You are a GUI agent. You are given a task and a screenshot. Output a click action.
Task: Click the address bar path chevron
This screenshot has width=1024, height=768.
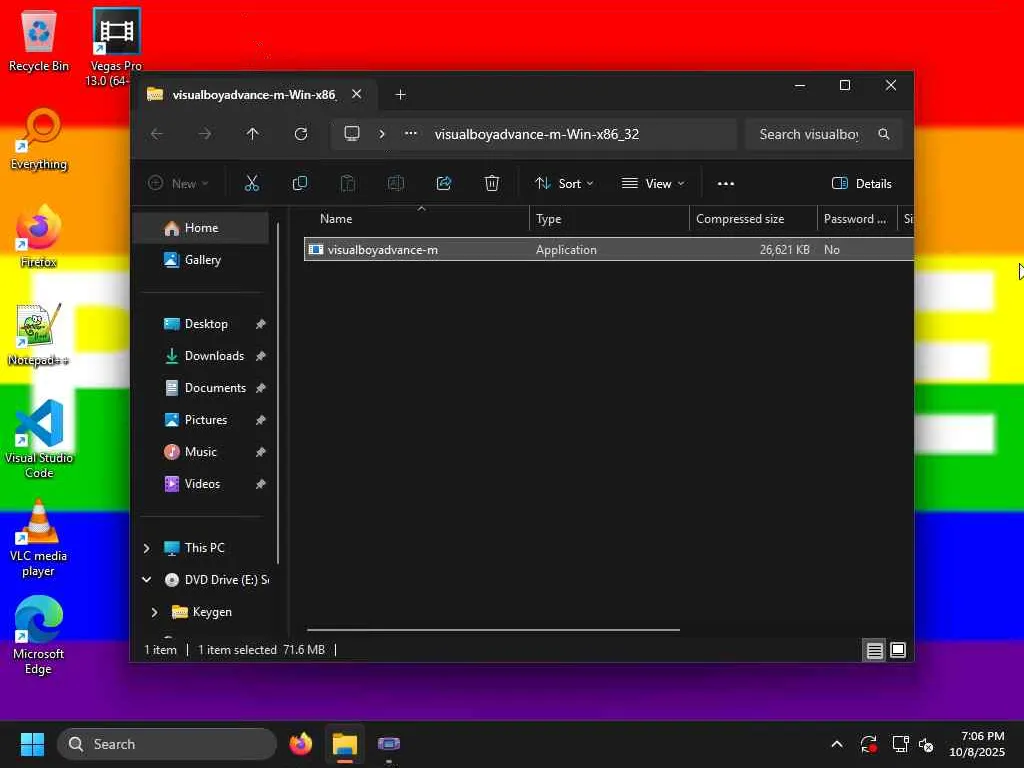pyautogui.click(x=382, y=134)
